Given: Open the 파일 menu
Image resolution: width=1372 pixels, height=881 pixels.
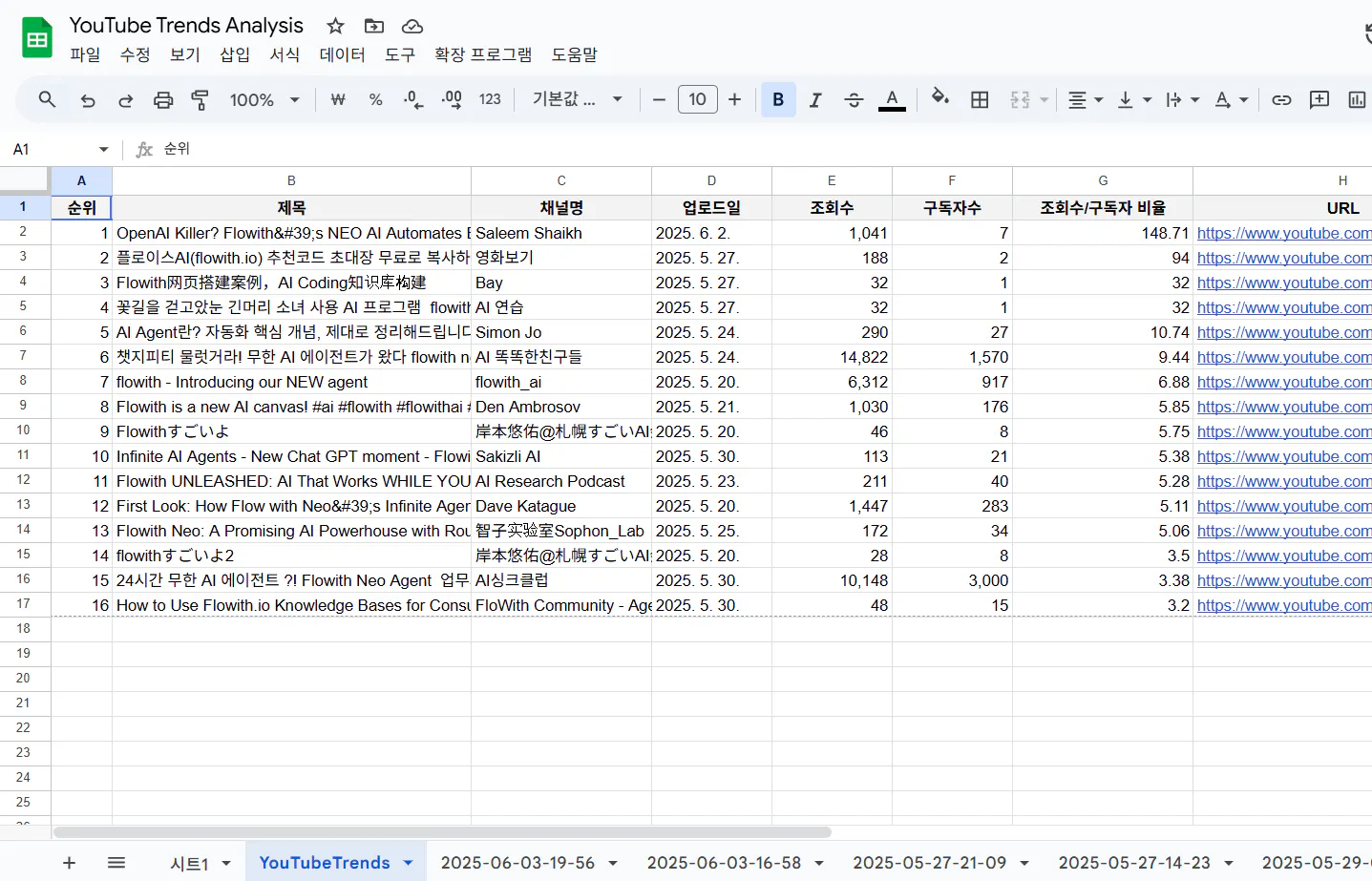Looking at the screenshot, I should click(x=85, y=54).
